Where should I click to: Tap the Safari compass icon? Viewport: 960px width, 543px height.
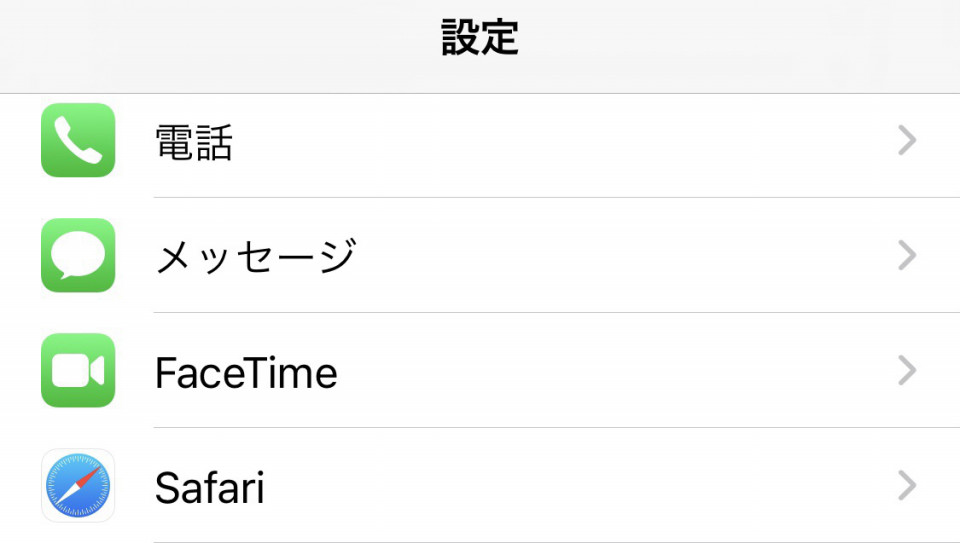coord(78,485)
